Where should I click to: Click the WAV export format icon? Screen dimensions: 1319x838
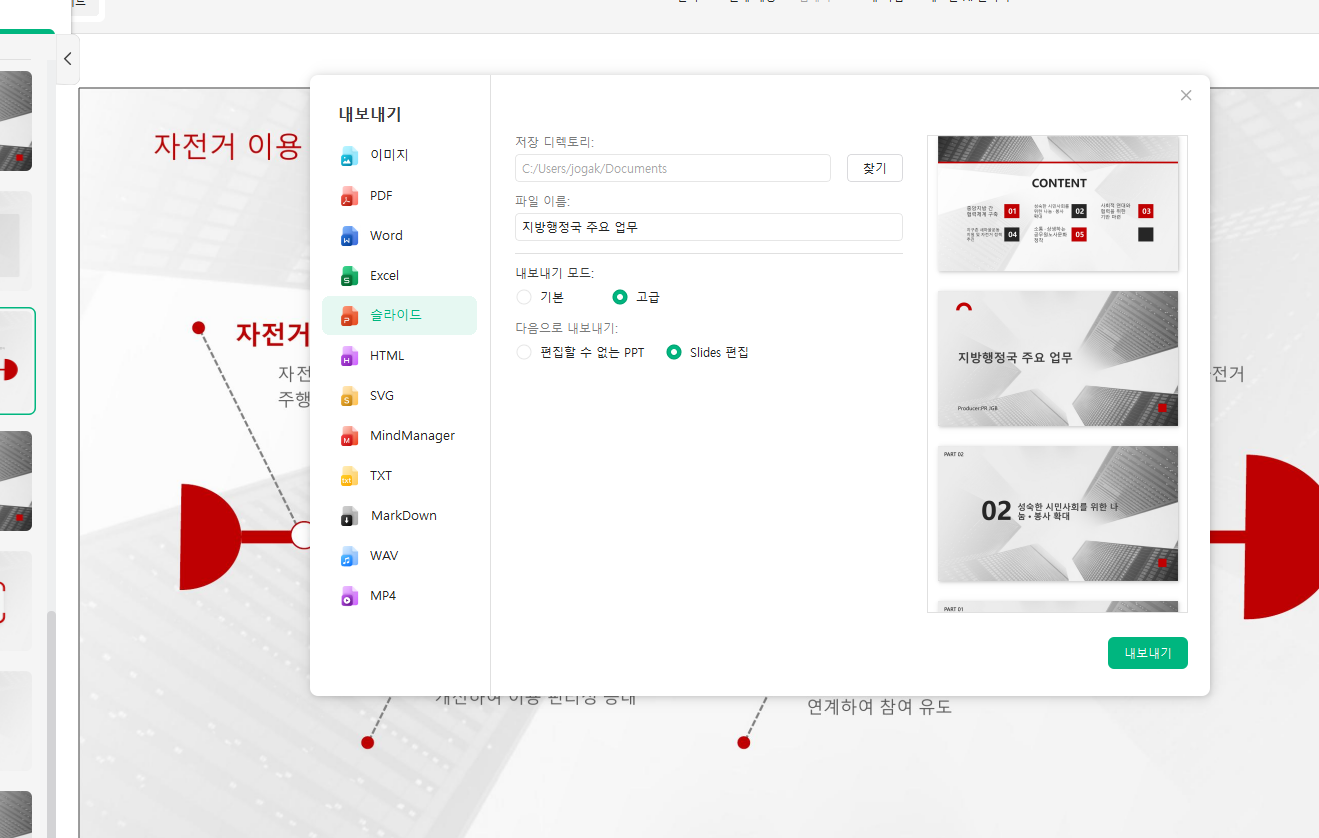click(x=349, y=556)
